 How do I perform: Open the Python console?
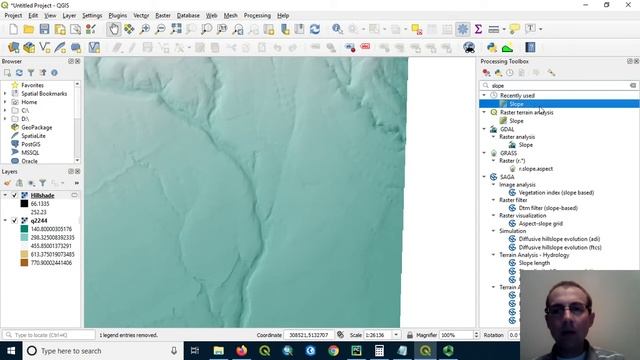point(492,48)
